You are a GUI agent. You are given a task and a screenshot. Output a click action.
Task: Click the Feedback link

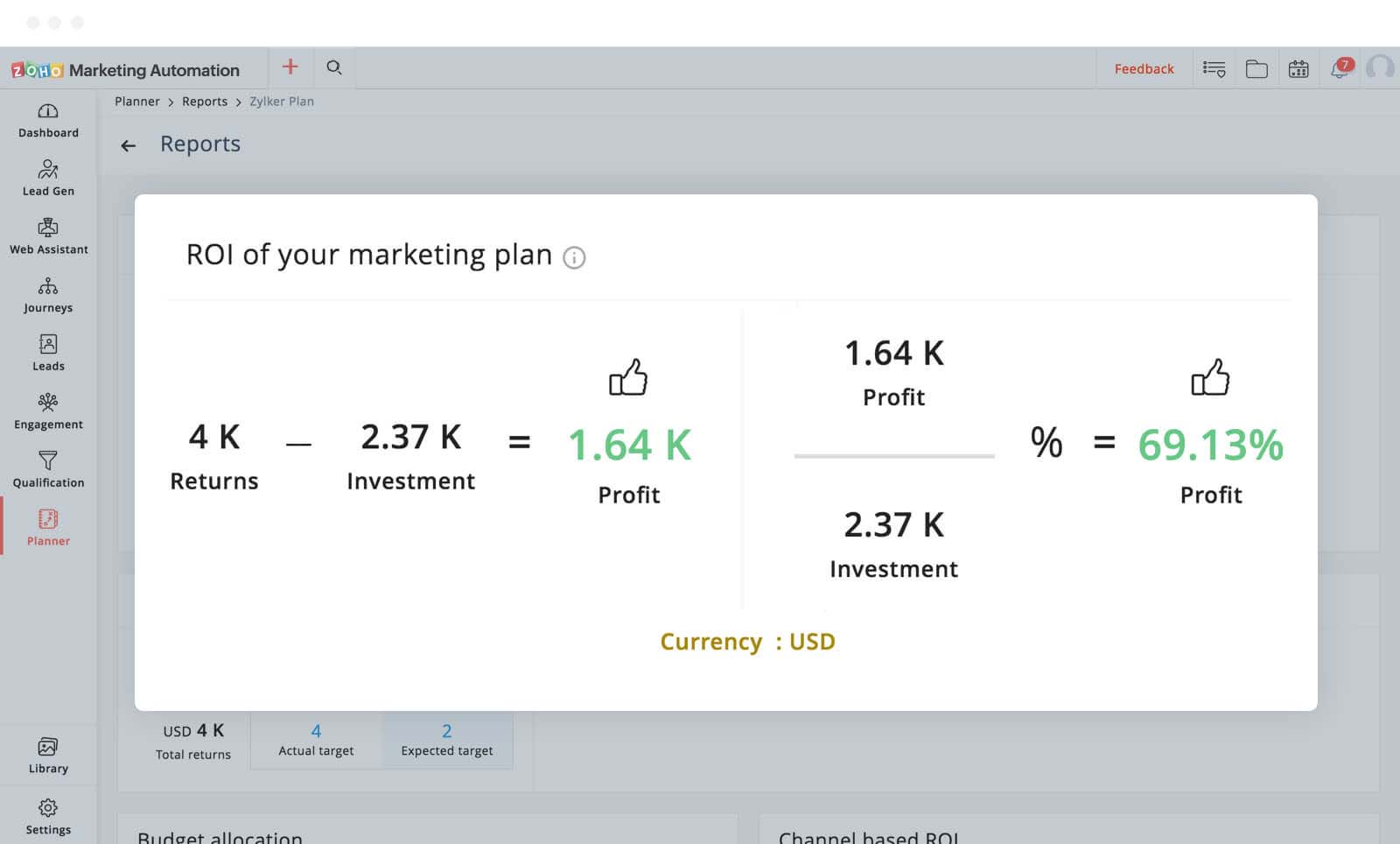tap(1144, 69)
